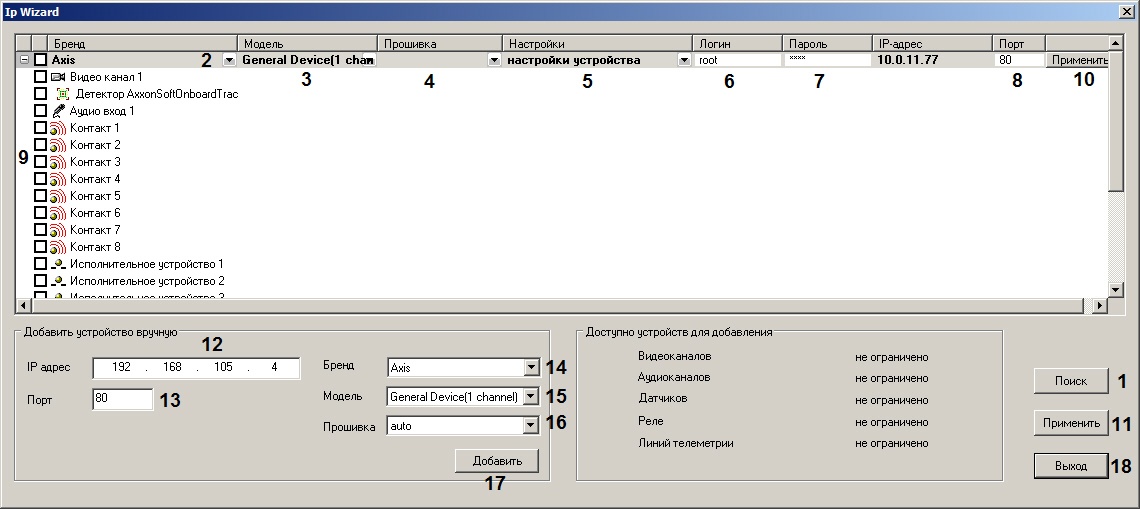Click the sensor icon next to Контакт 1
Viewport: 1140px width, 509px height.
tap(58, 128)
